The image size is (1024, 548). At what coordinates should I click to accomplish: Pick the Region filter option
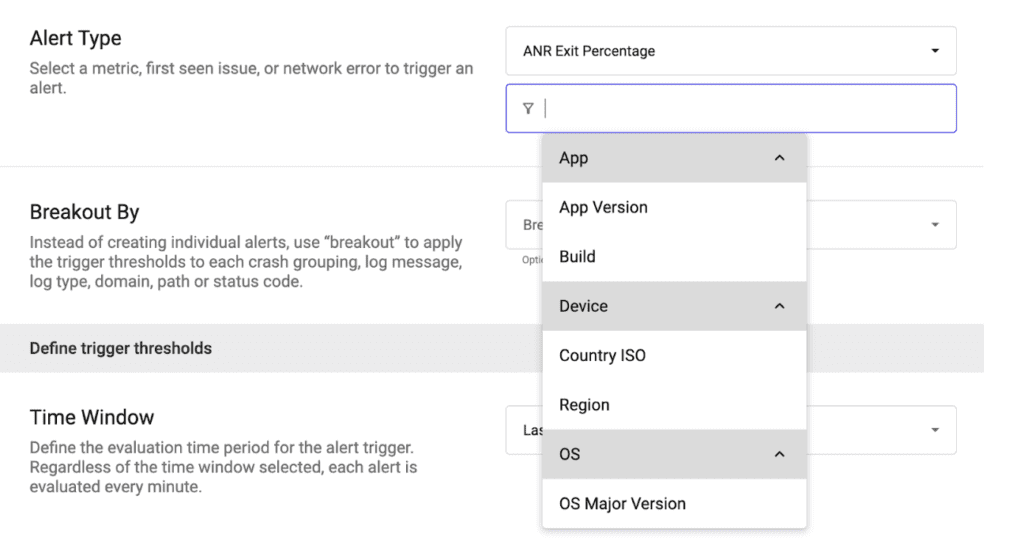[x=584, y=405]
